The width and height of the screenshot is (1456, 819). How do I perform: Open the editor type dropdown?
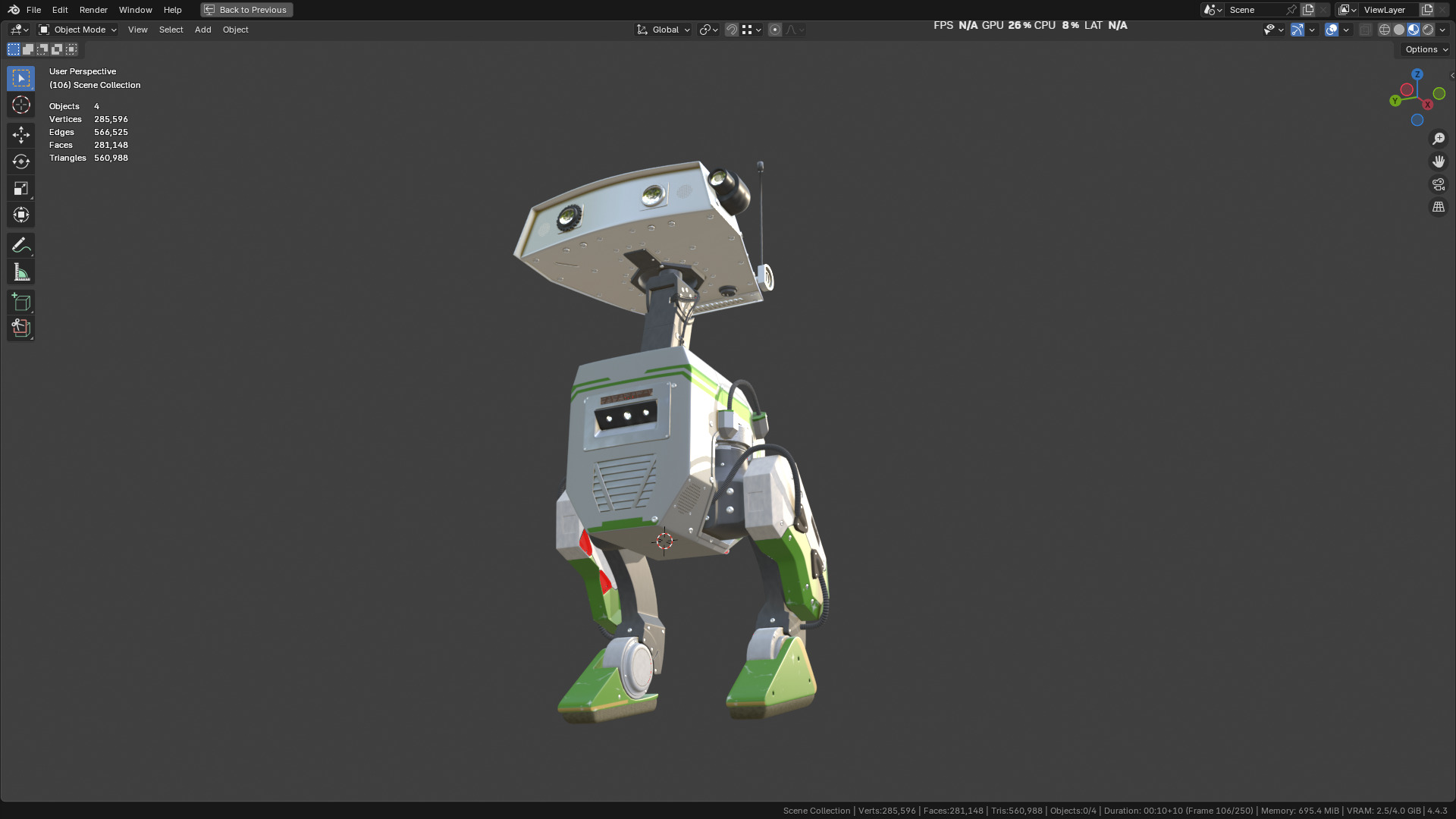click(x=19, y=30)
